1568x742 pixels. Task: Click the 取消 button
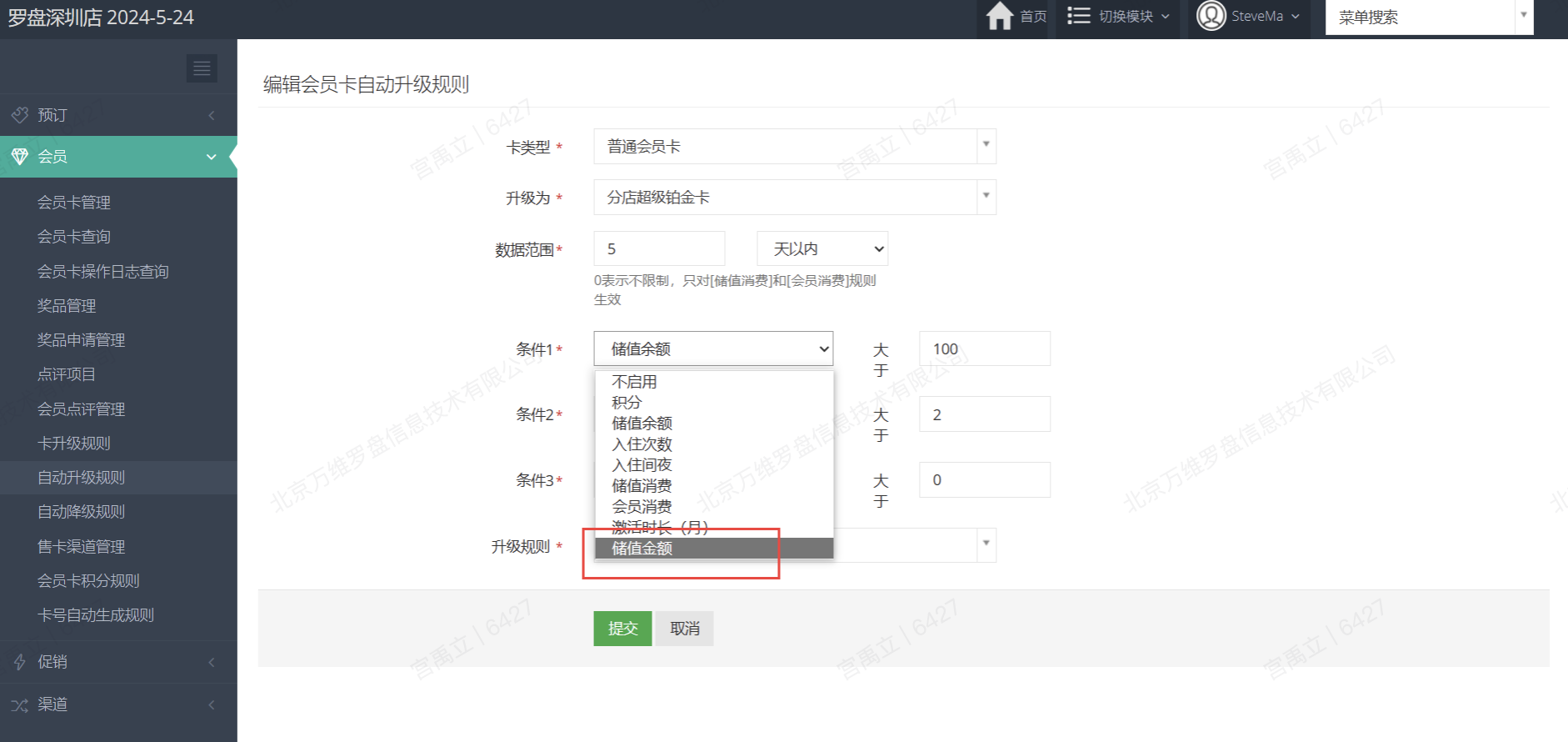point(685,629)
